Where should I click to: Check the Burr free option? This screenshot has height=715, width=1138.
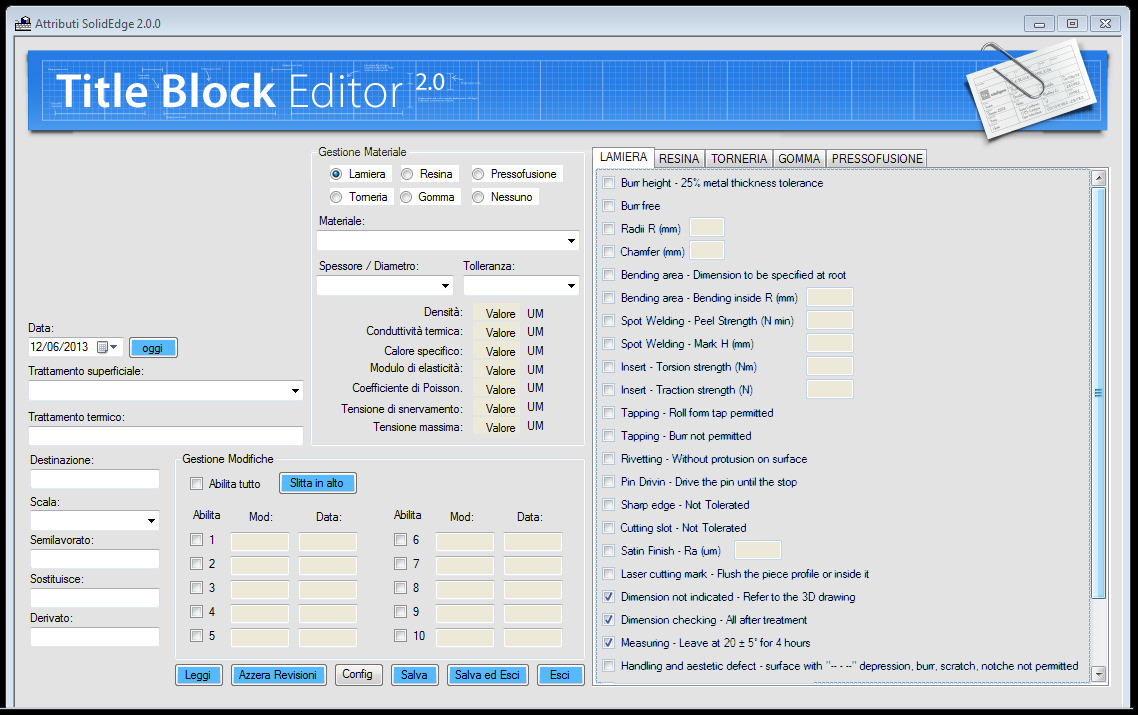tap(609, 205)
